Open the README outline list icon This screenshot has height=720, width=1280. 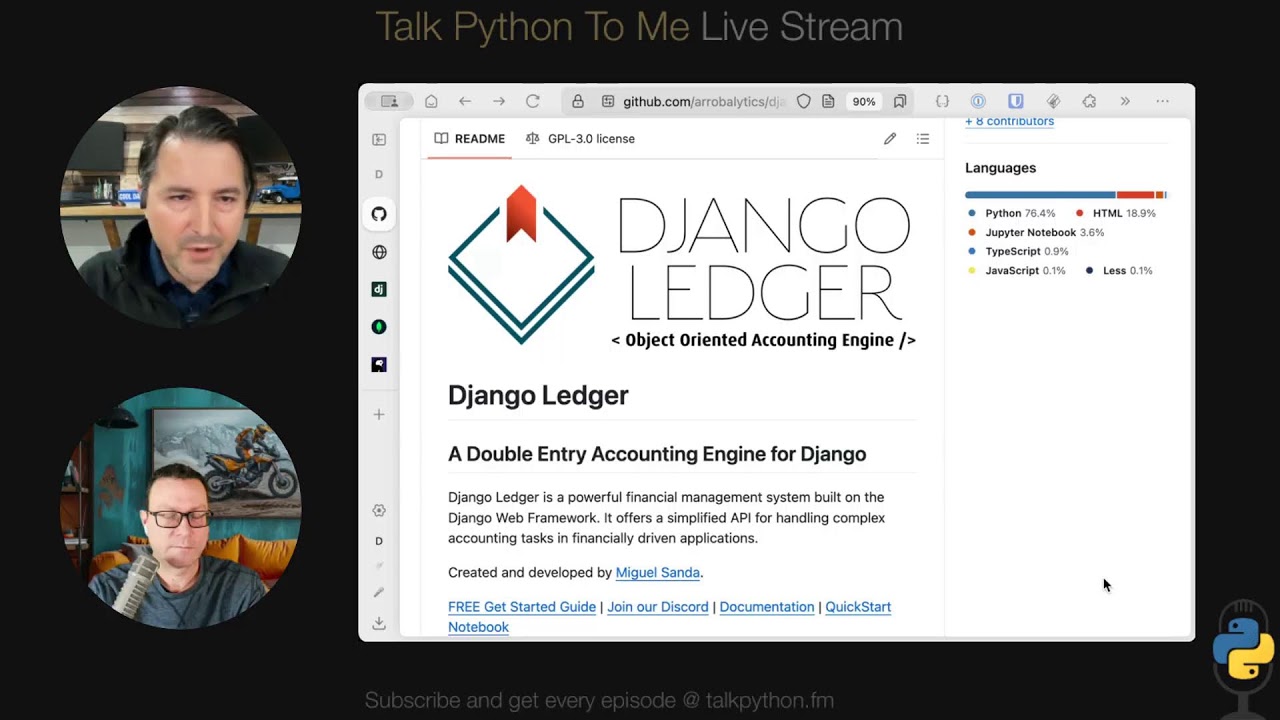[923, 139]
